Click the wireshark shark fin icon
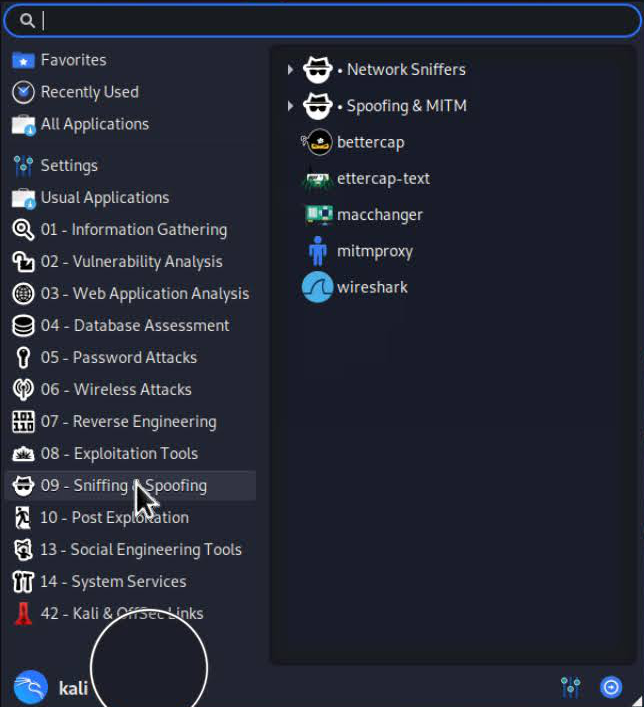The height and width of the screenshot is (707, 644). [x=317, y=288]
